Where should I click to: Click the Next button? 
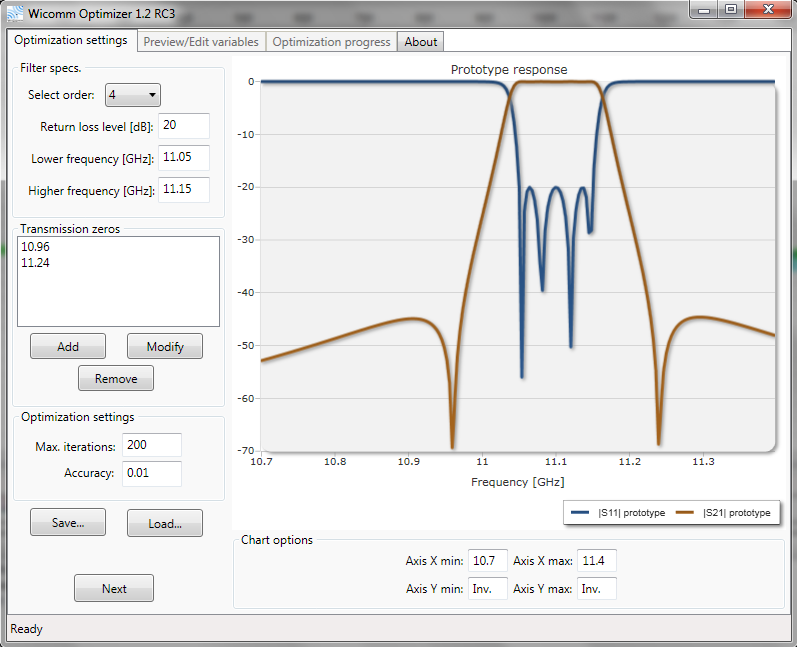coord(114,589)
